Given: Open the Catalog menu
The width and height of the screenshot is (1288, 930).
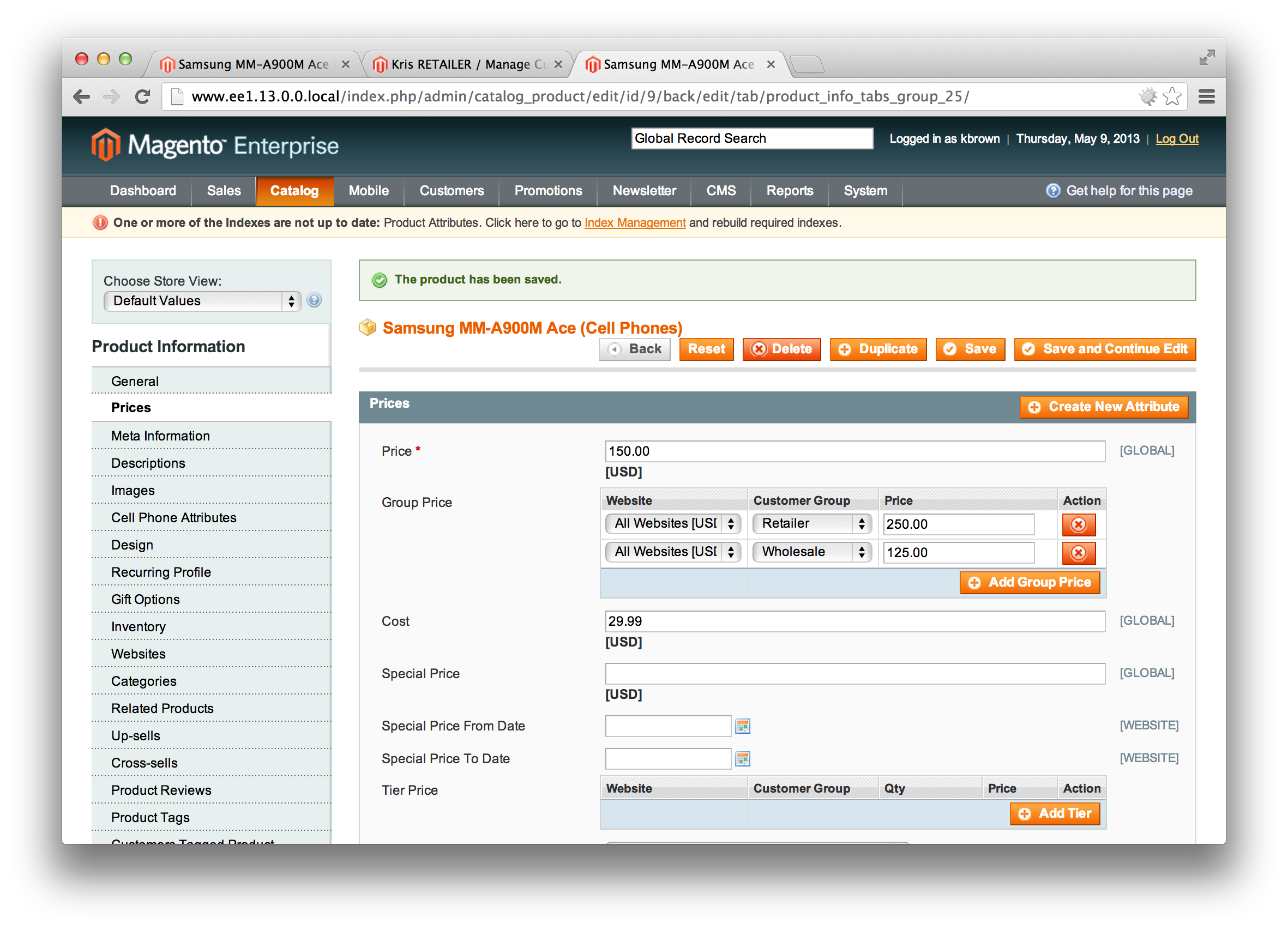Looking at the screenshot, I should 294,191.
